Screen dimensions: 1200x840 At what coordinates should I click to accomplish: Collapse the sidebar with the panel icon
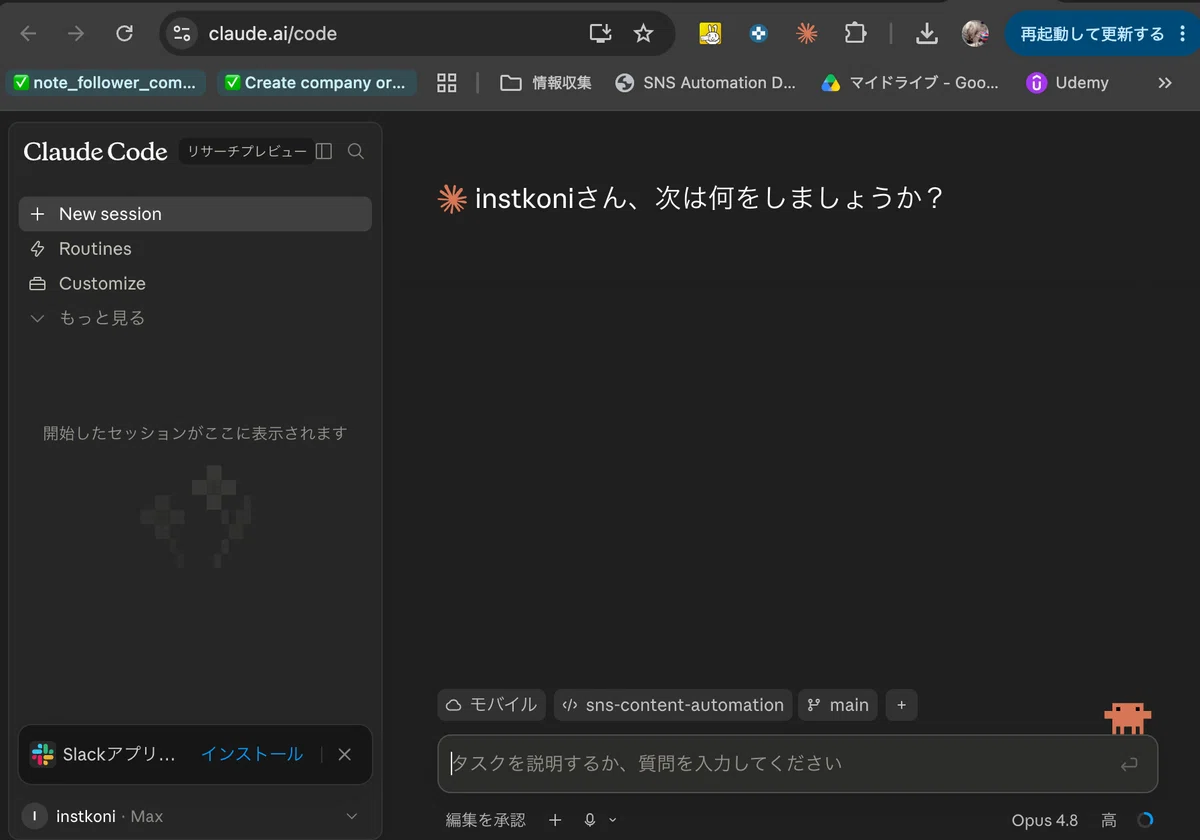(323, 151)
